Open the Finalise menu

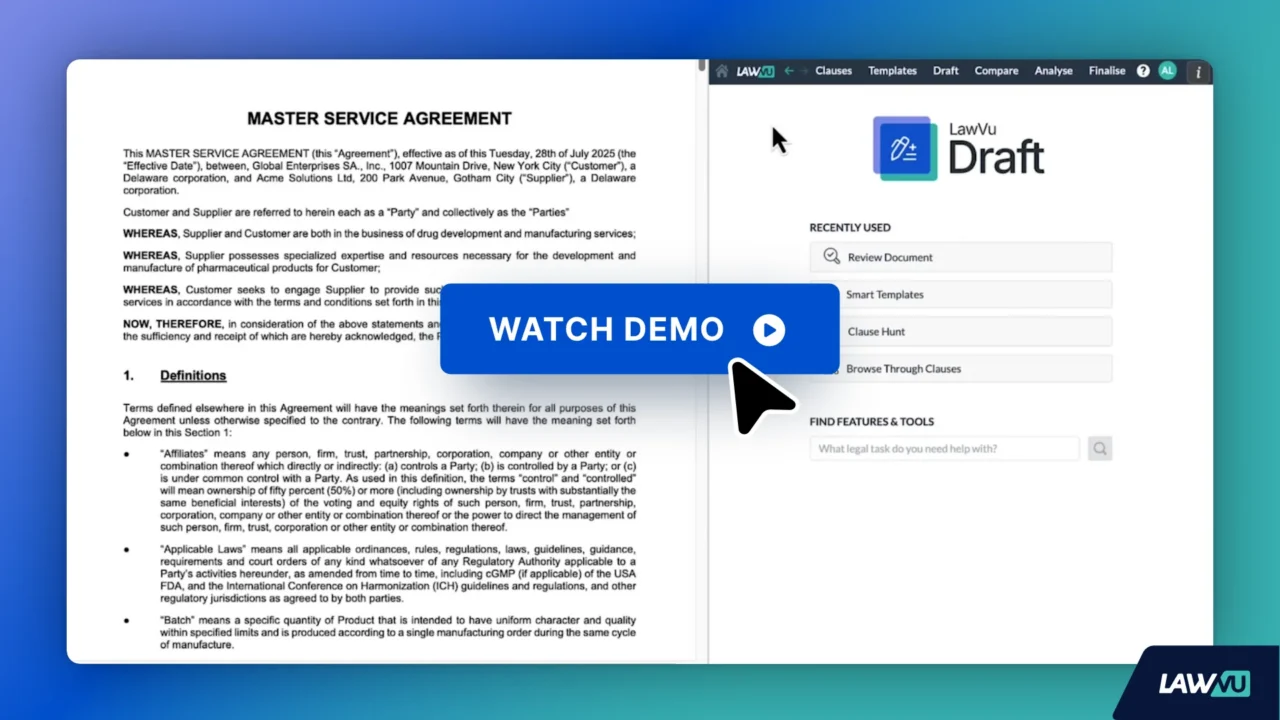click(x=1107, y=71)
